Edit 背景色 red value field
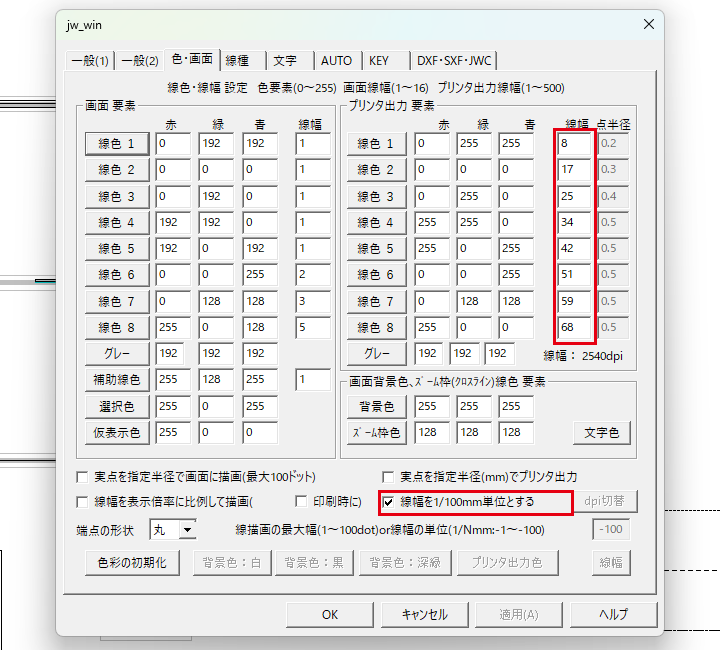The width and height of the screenshot is (720, 650). [x=432, y=406]
